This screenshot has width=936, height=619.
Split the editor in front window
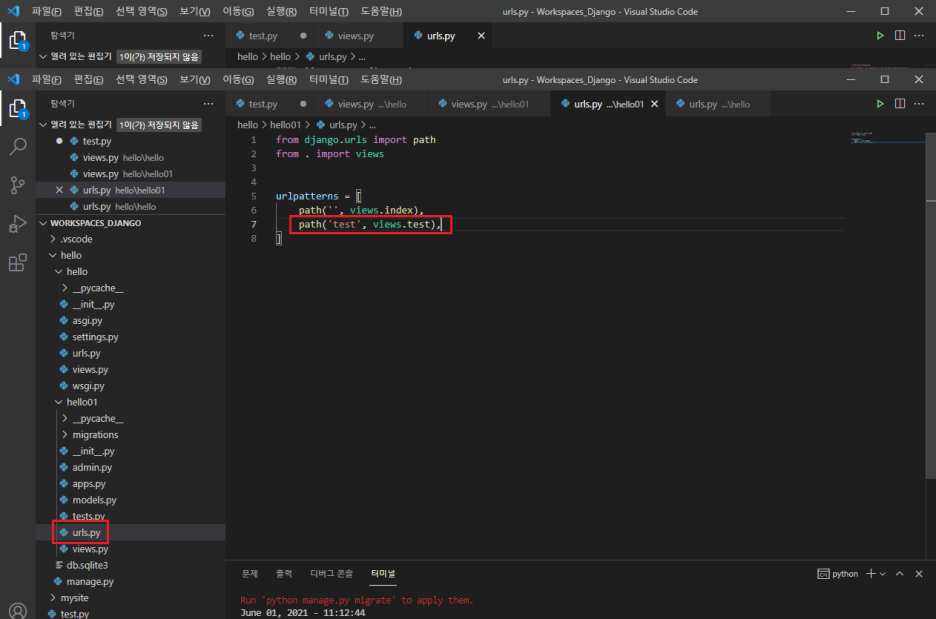[900, 104]
